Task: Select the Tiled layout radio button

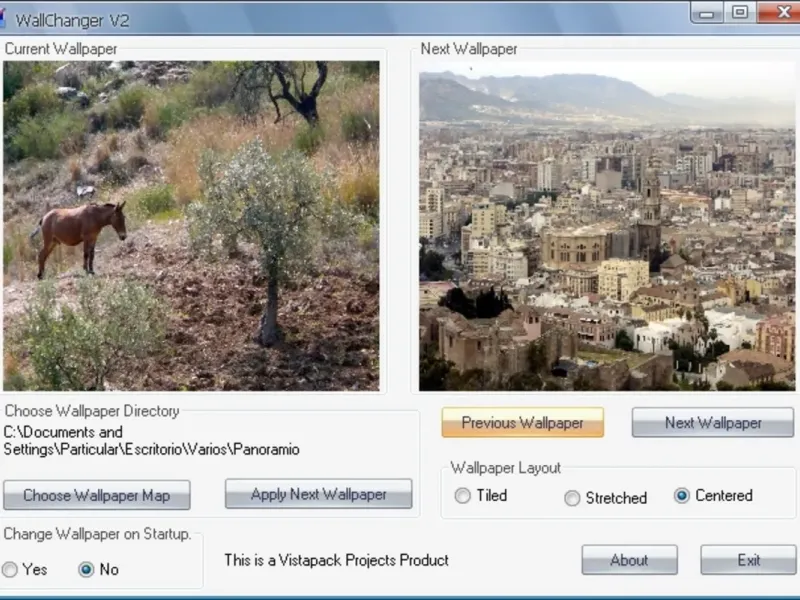Action: 463,495
